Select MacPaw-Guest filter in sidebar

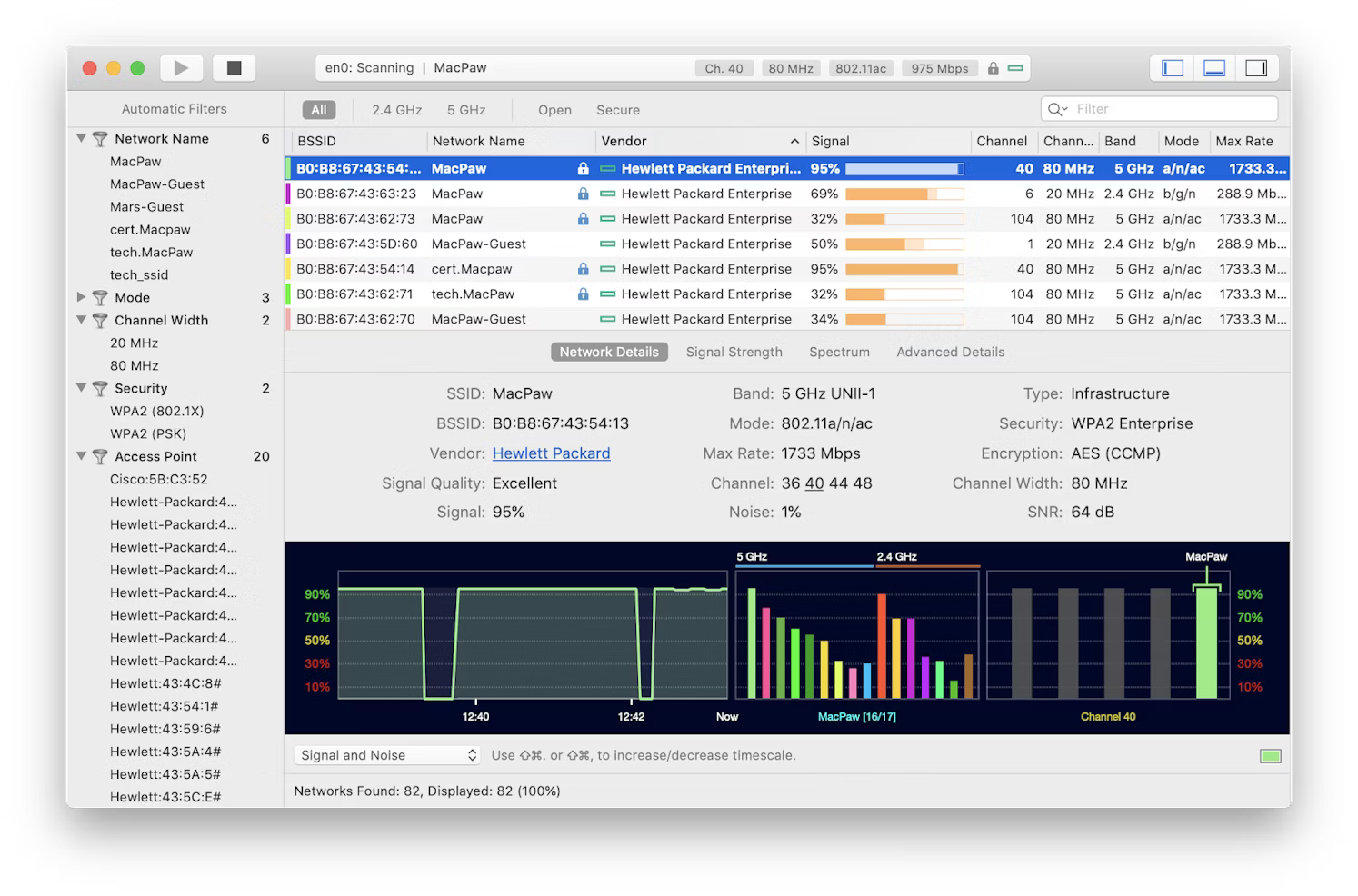pos(157,184)
